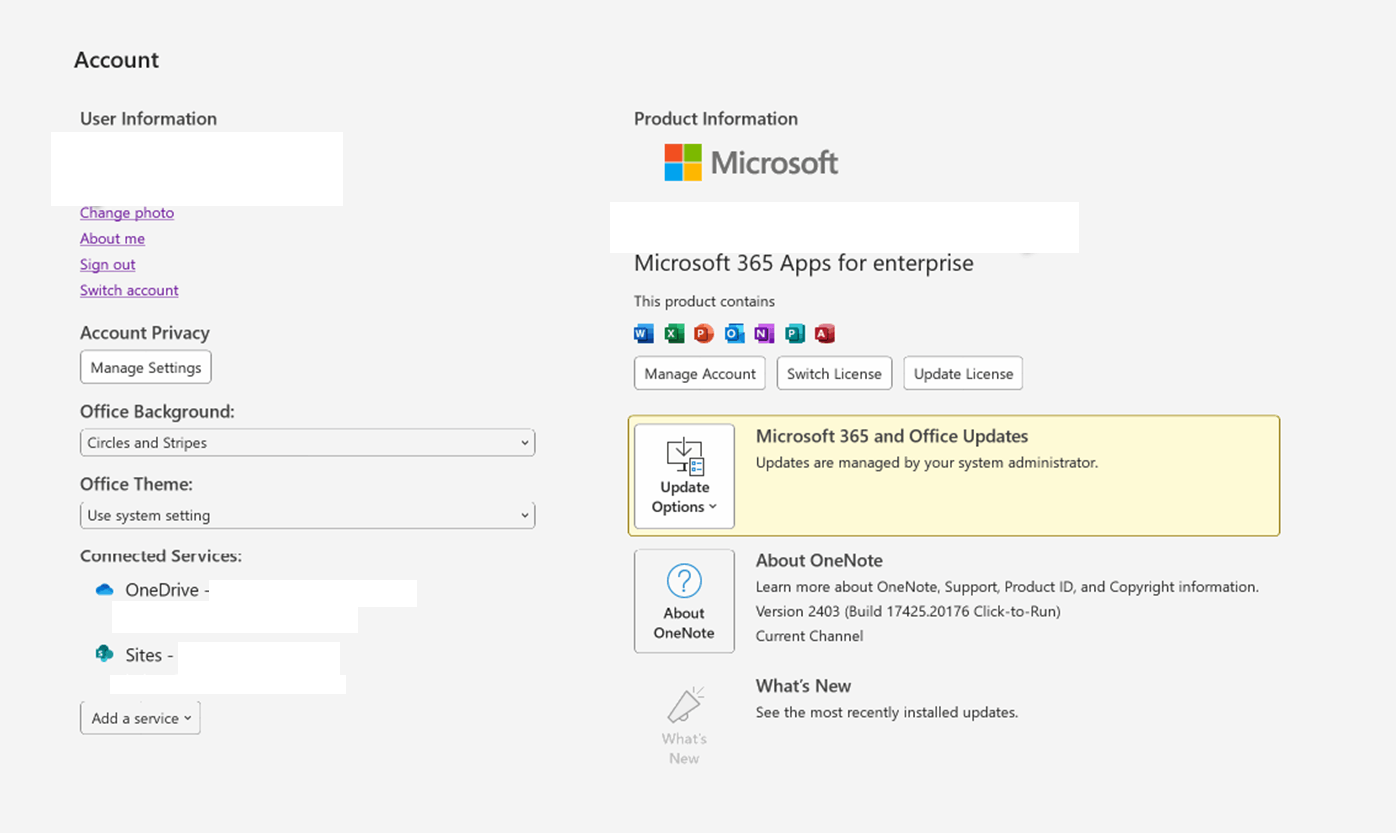Click the Switch account link
The width and height of the screenshot is (1396, 833).
(129, 290)
